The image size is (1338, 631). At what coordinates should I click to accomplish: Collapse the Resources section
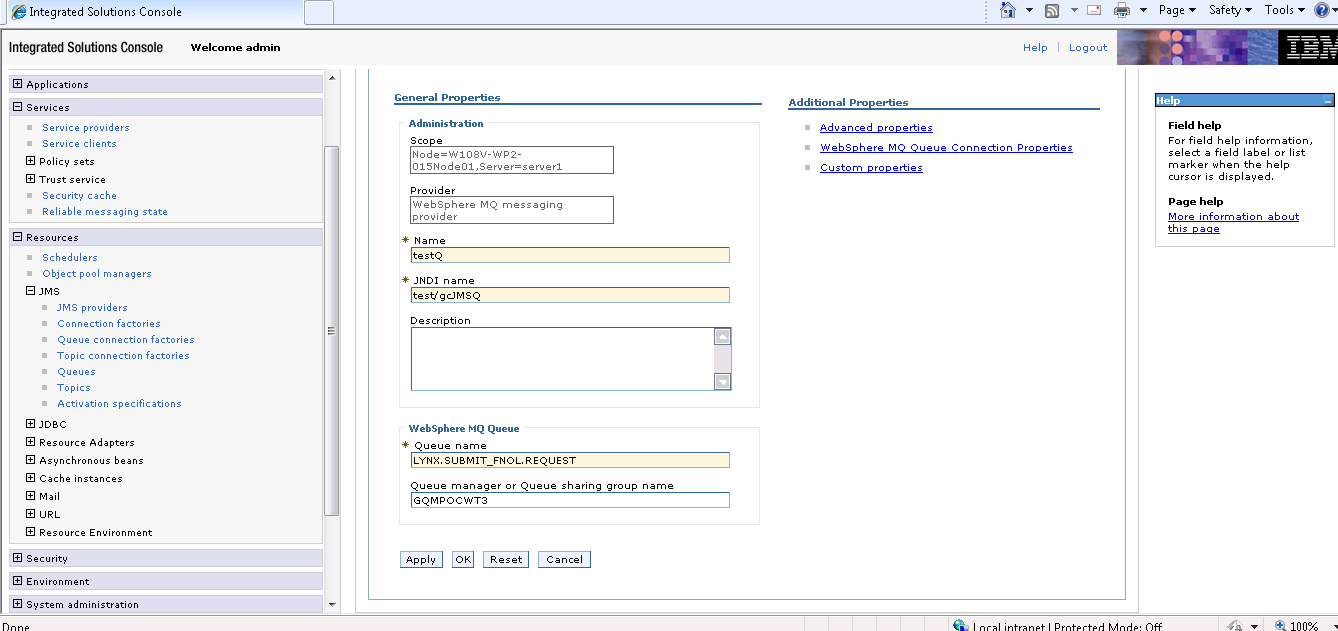pos(18,237)
